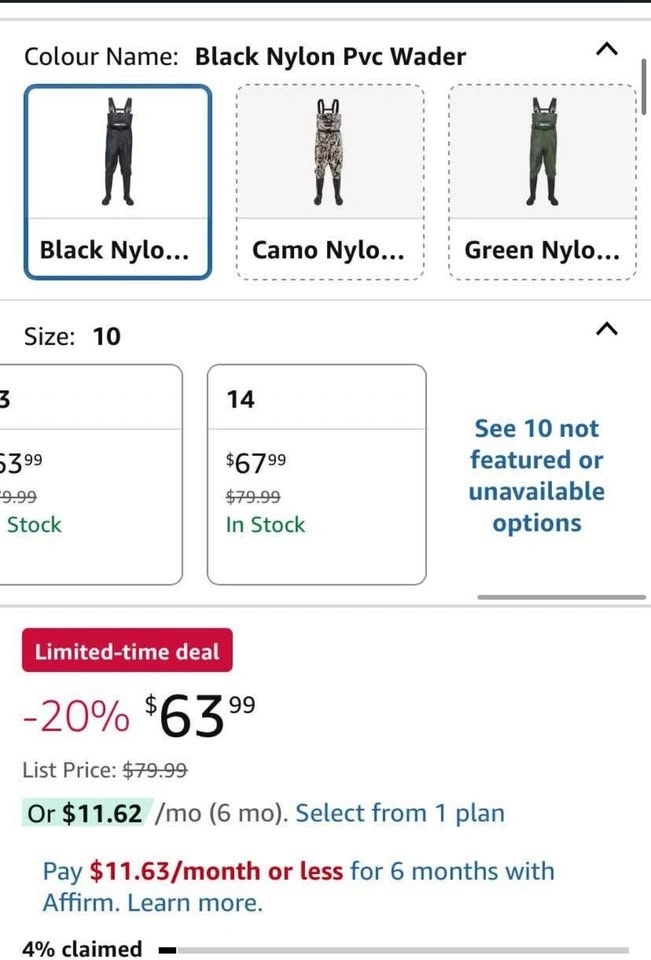Collapse the Size section chevron
651x960 pixels.
[607, 329]
